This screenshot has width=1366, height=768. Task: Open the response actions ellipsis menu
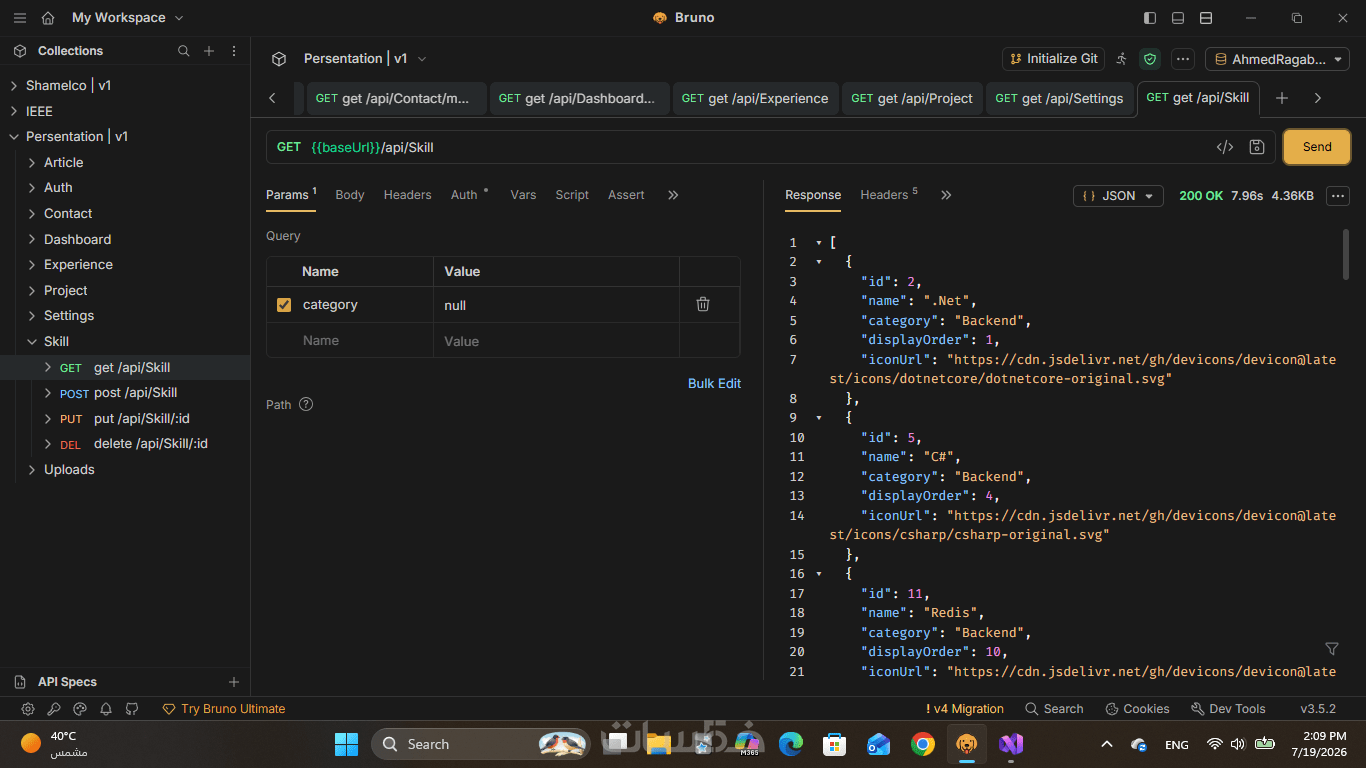point(1338,196)
